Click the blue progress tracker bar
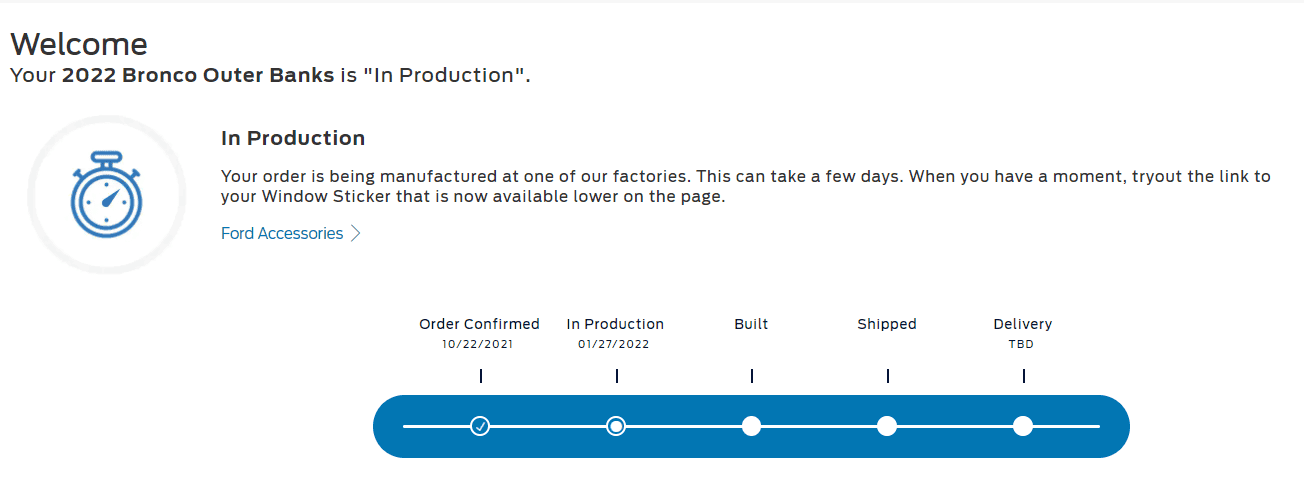1304x480 pixels. point(751,427)
